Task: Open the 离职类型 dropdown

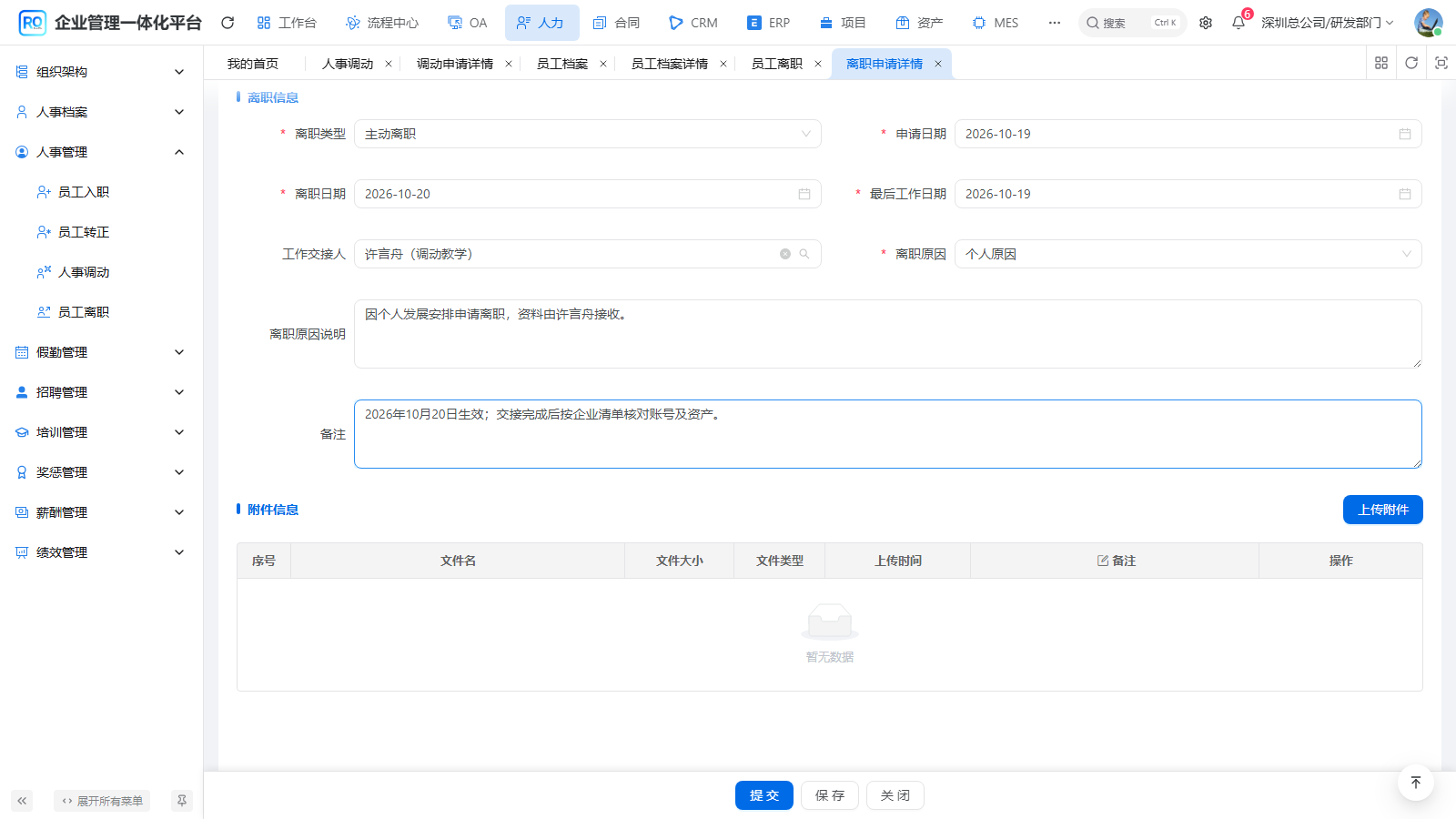Action: pos(588,134)
